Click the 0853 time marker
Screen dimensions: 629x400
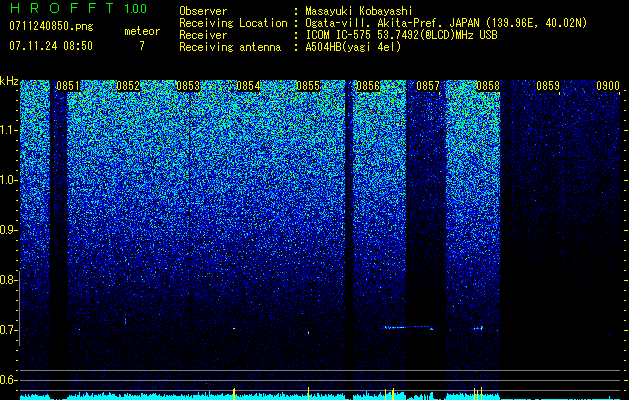click(188, 86)
